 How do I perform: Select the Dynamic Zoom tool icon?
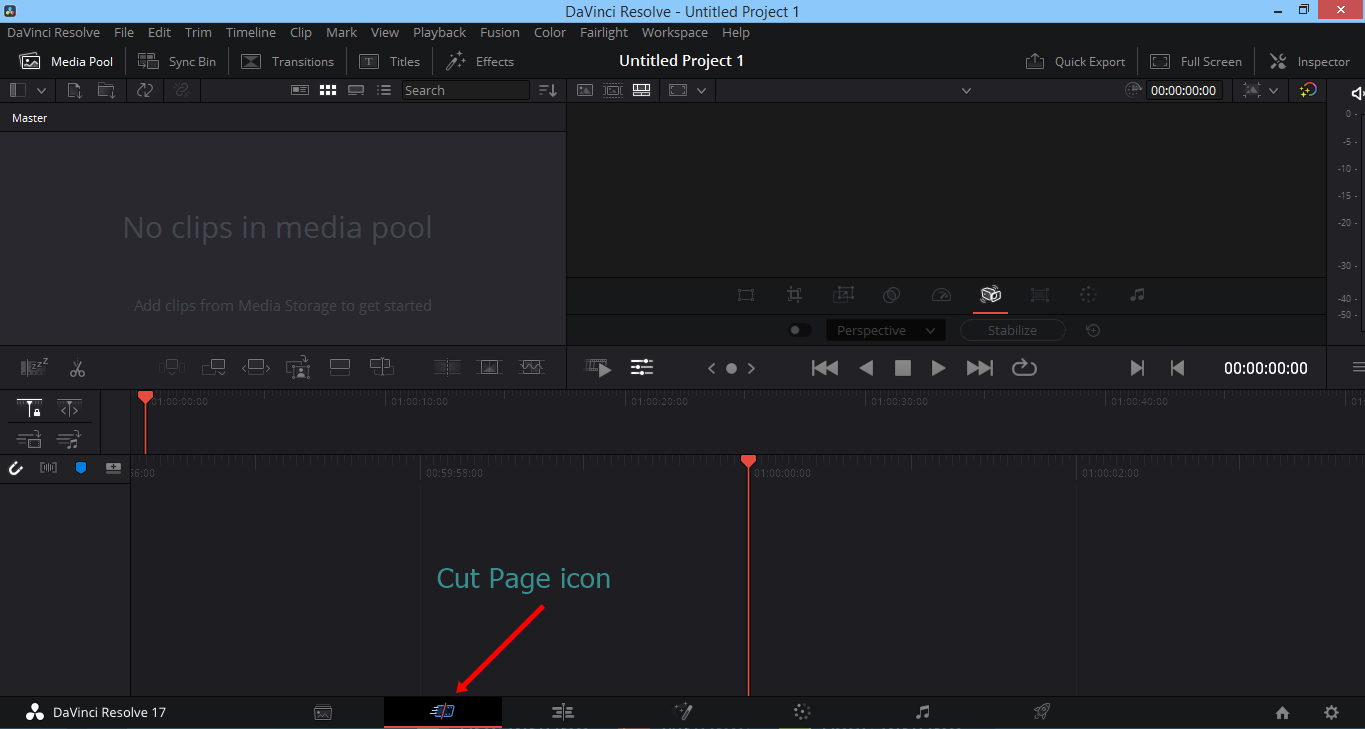tap(843, 295)
